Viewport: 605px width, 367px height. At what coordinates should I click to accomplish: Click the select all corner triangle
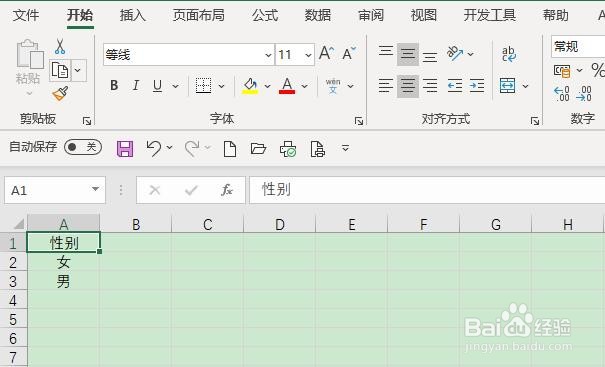tap(18, 223)
